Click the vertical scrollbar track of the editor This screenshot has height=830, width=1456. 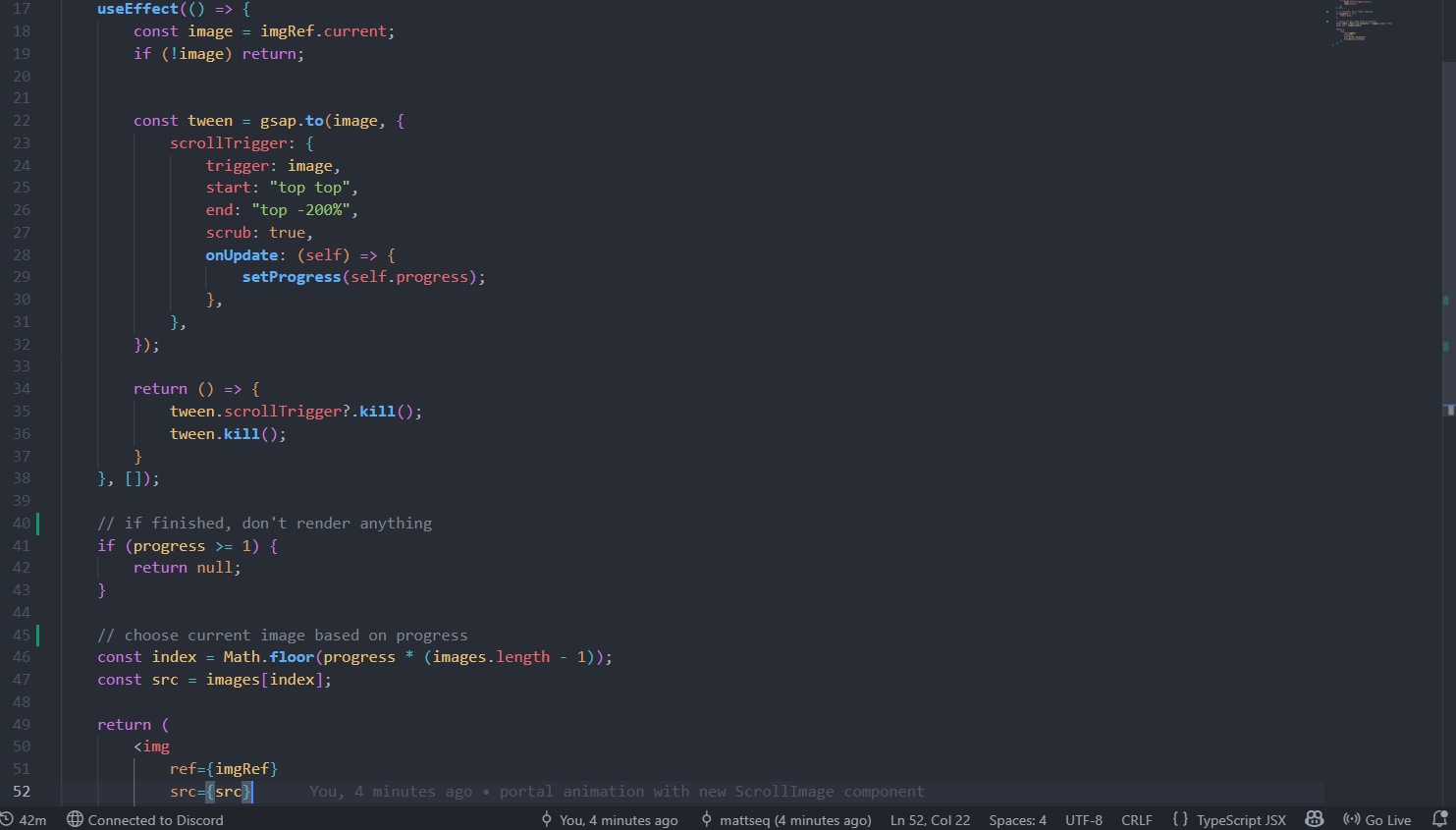[x=1448, y=589]
